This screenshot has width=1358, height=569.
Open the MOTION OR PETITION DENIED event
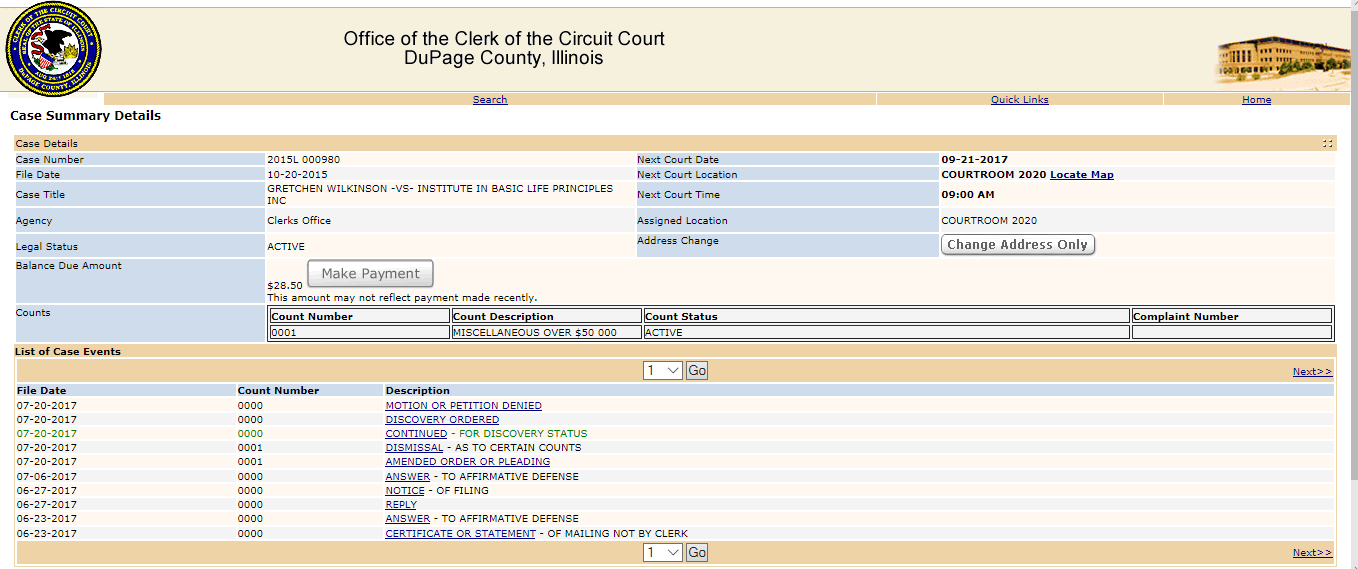[x=463, y=406]
